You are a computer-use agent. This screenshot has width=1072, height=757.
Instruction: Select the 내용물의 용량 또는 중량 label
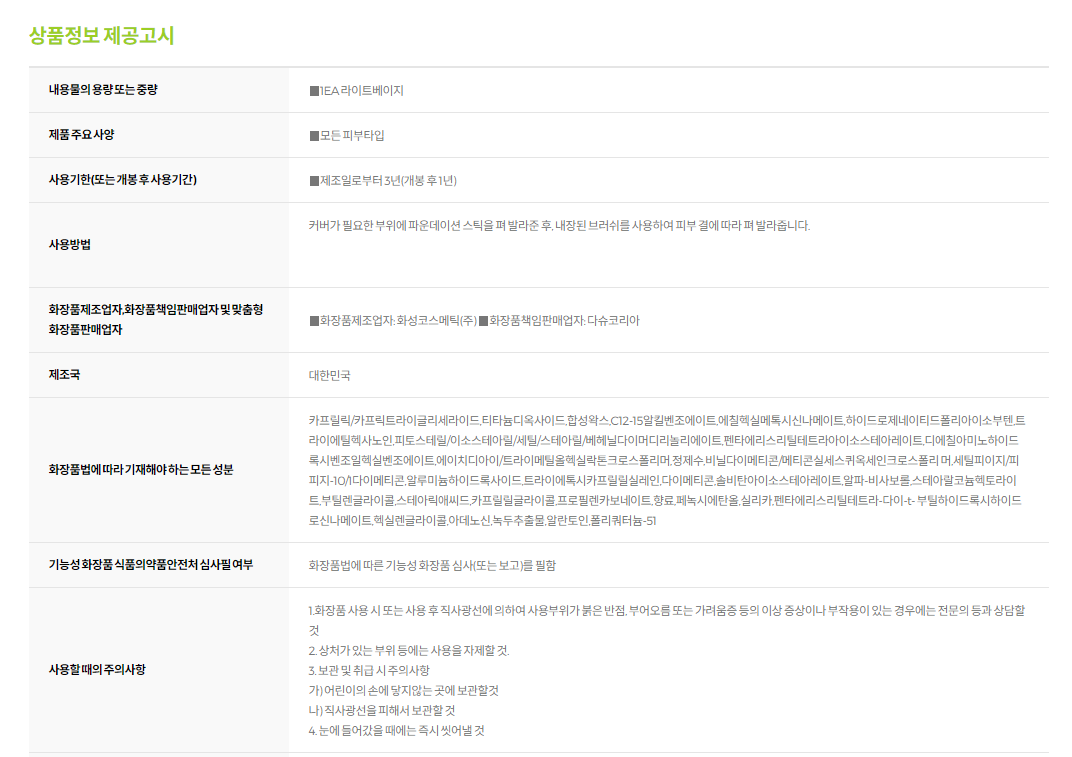coord(103,90)
